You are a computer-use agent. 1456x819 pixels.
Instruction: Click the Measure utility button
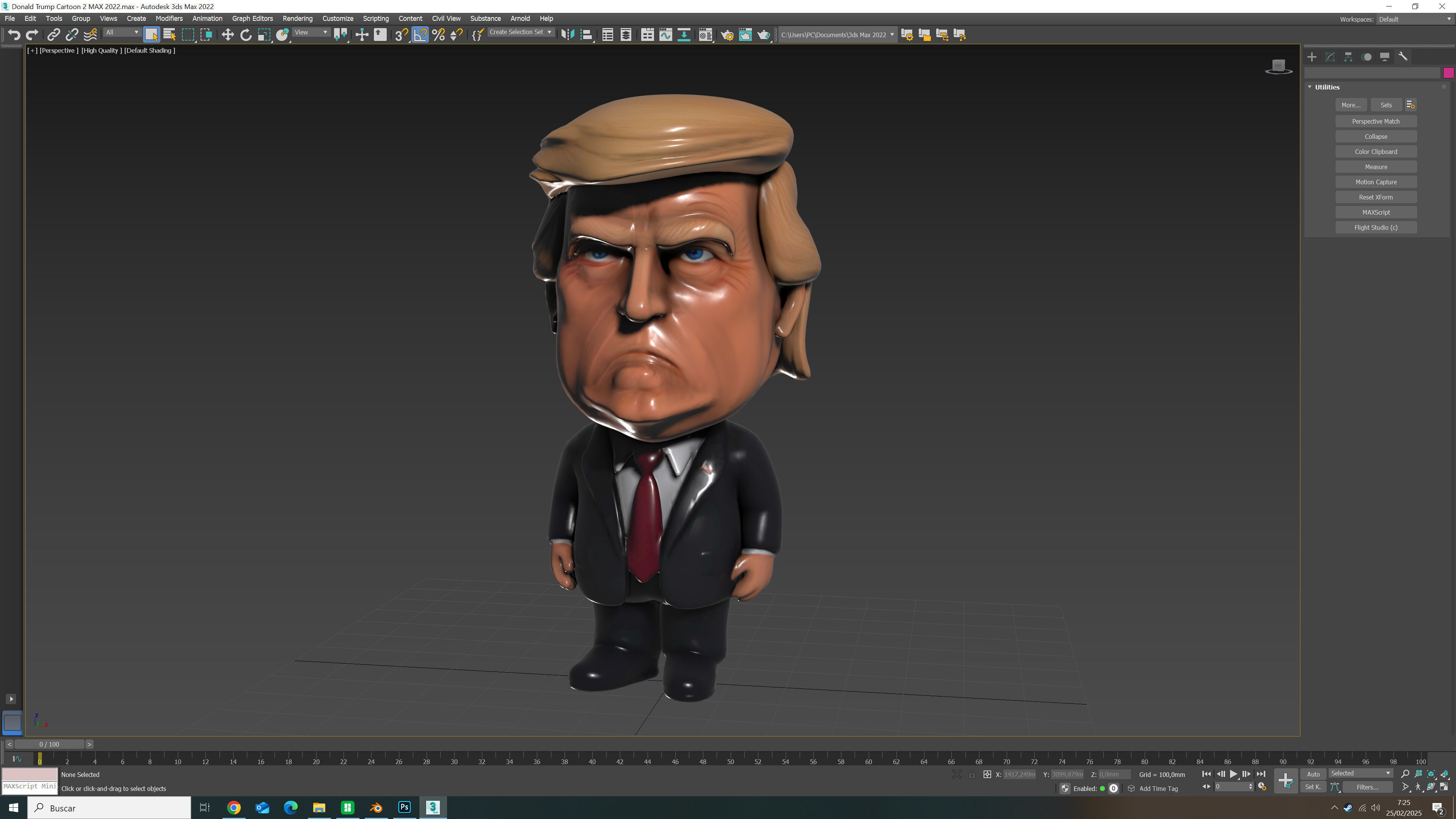coord(1376,167)
